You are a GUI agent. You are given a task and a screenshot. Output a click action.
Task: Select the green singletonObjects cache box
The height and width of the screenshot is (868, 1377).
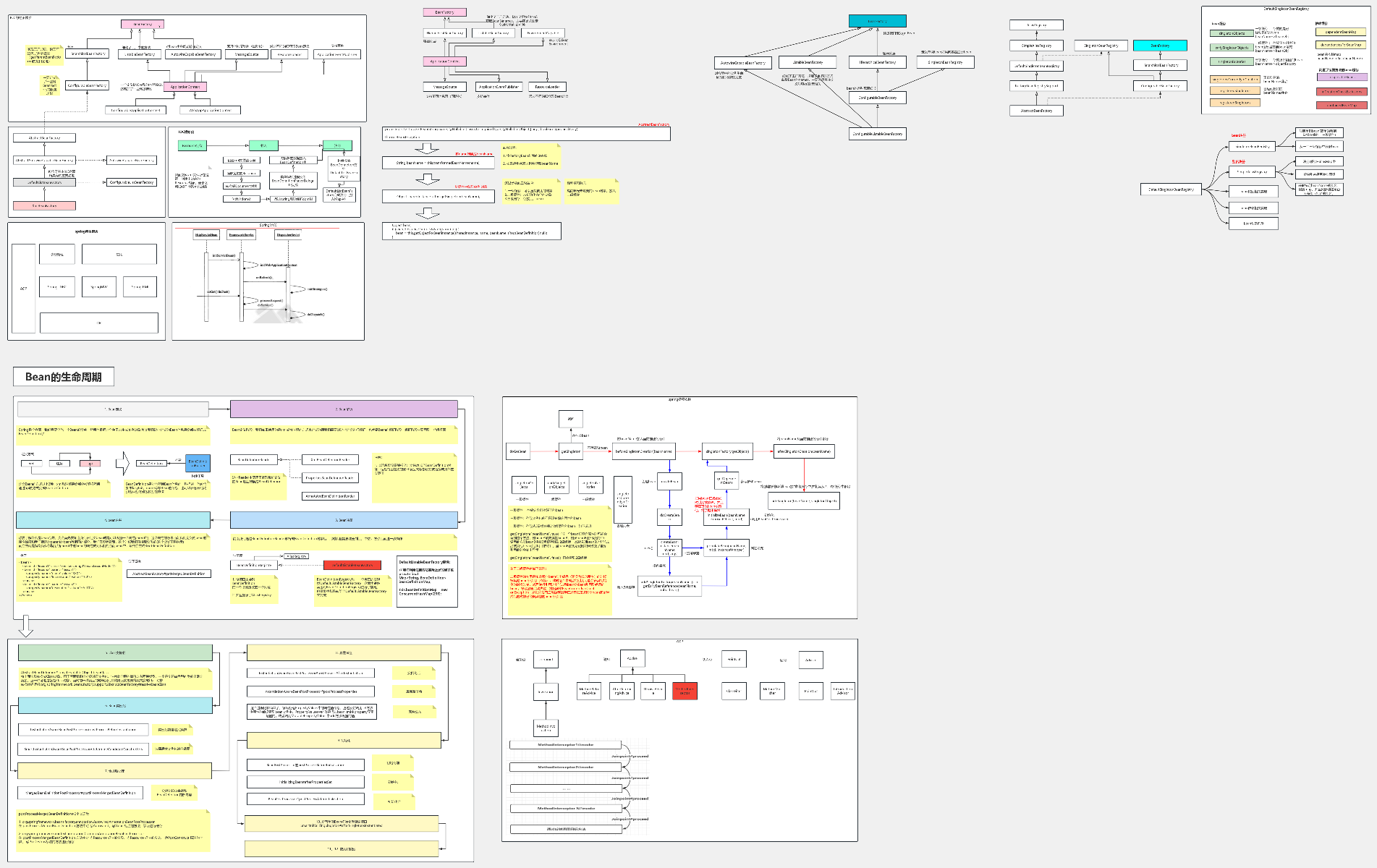[x=1232, y=33]
